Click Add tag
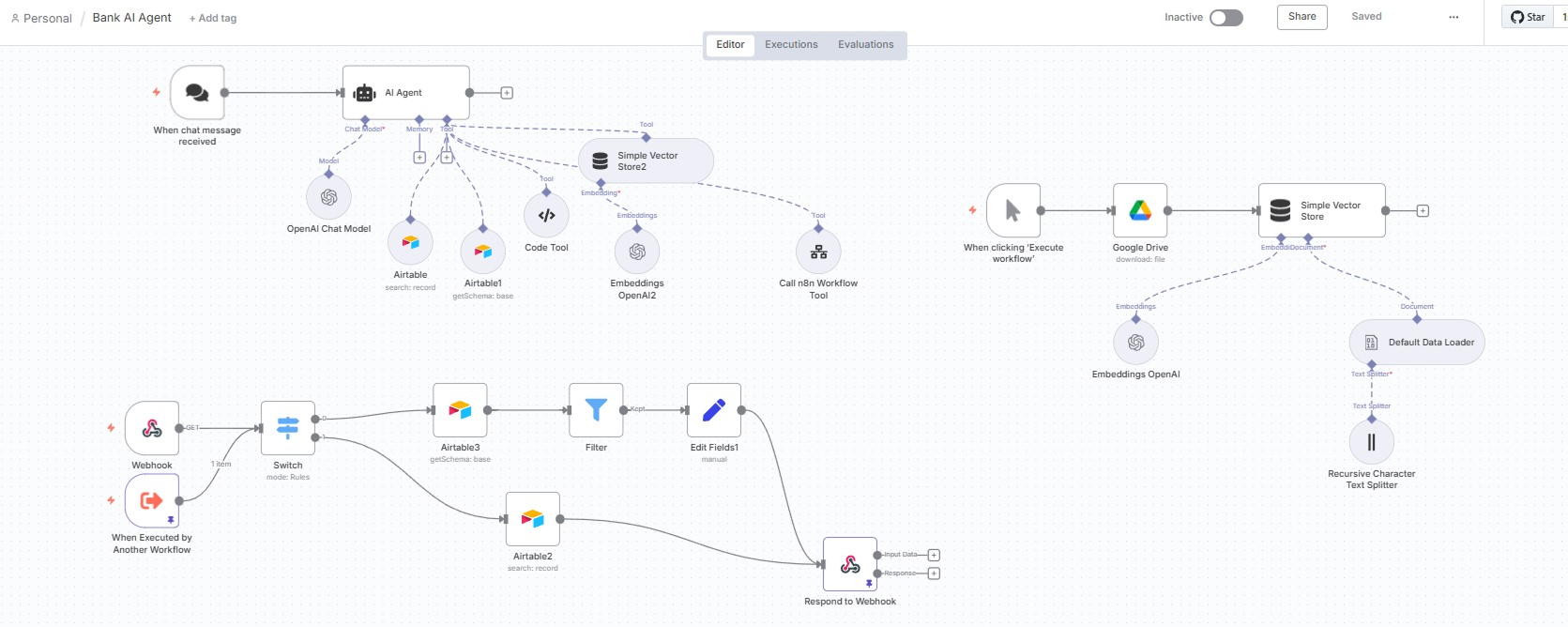This screenshot has height=627, width=1568. pos(213,18)
